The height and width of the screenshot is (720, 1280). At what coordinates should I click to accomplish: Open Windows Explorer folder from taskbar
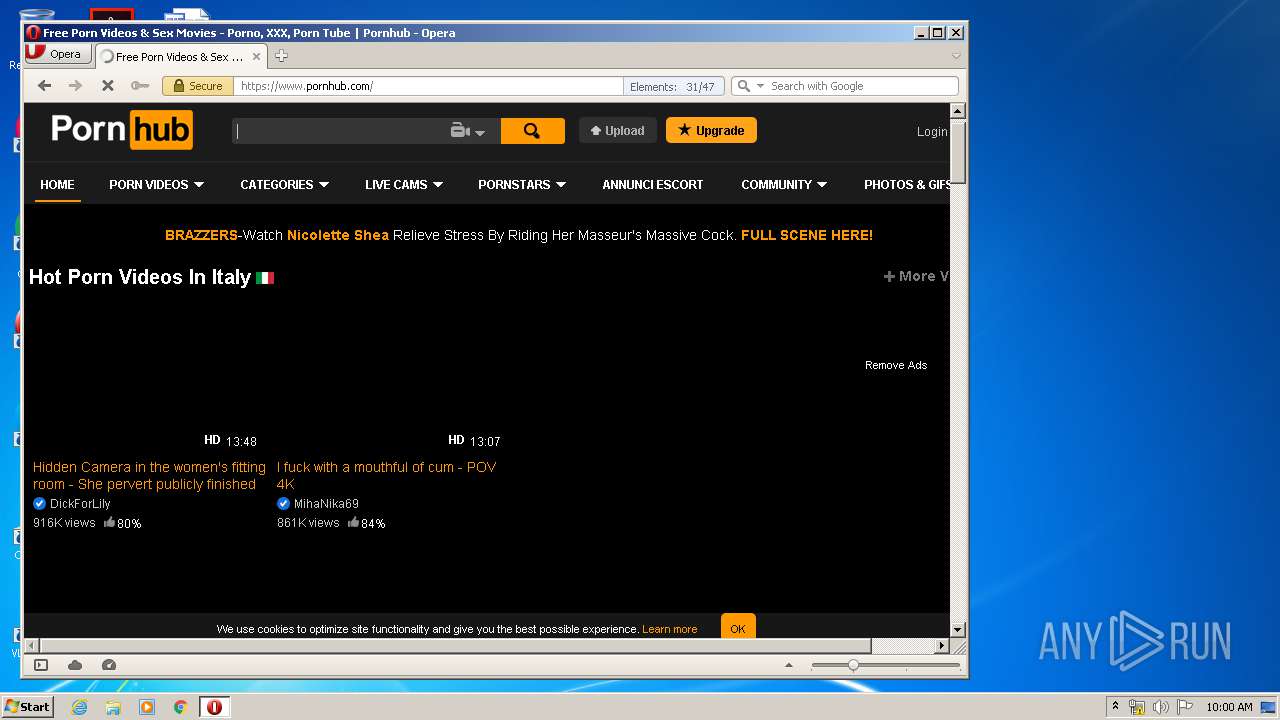pos(113,707)
